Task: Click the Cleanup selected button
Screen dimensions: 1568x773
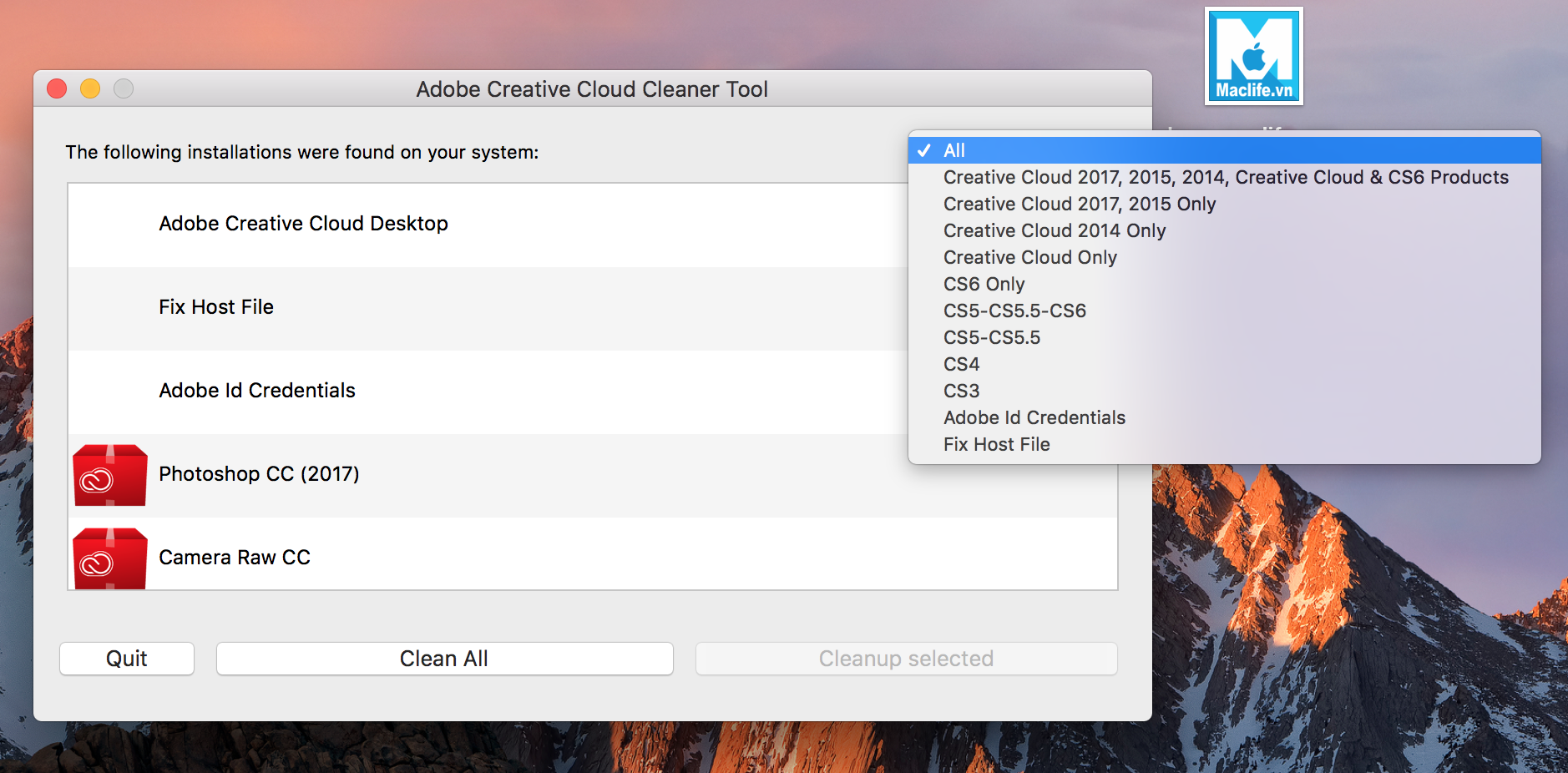Action: point(906,658)
